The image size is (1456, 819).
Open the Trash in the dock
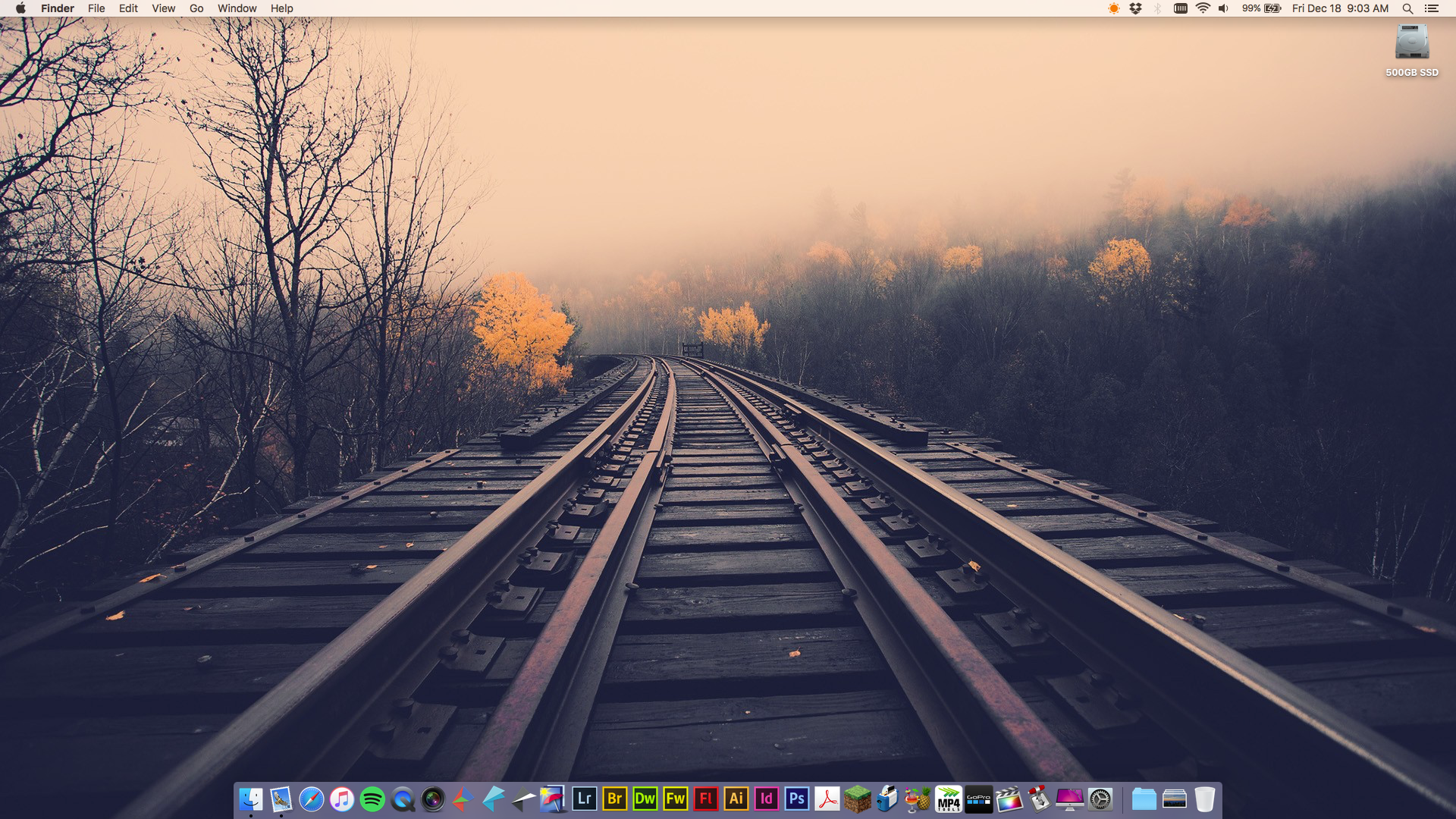click(1204, 799)
